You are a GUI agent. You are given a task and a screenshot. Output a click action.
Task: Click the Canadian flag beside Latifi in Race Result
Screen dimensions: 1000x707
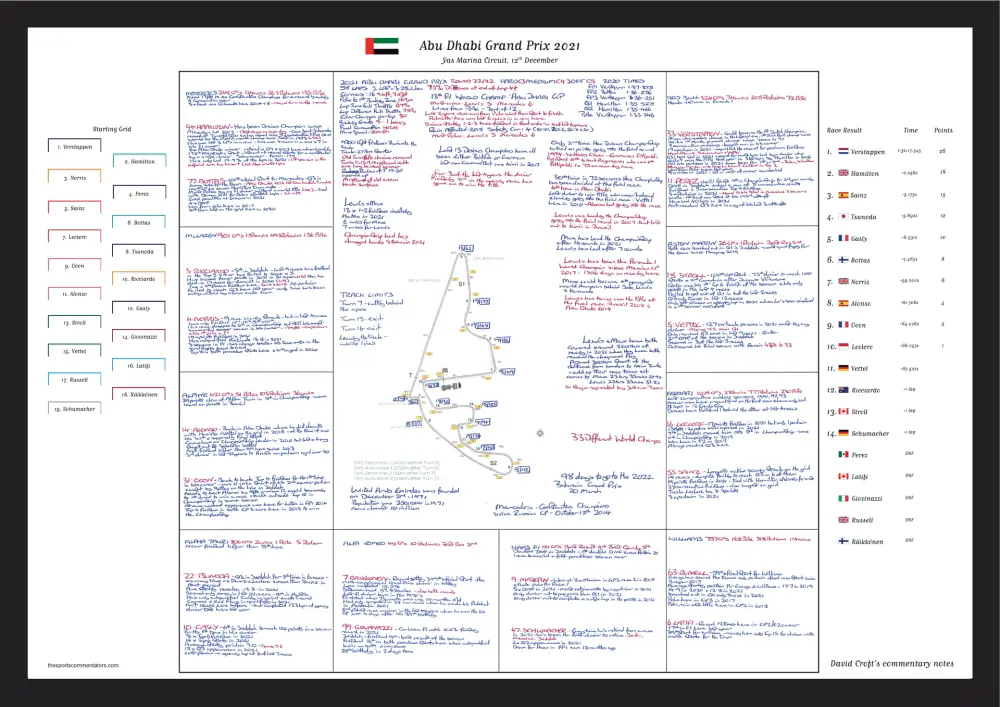tap(843, 477)
